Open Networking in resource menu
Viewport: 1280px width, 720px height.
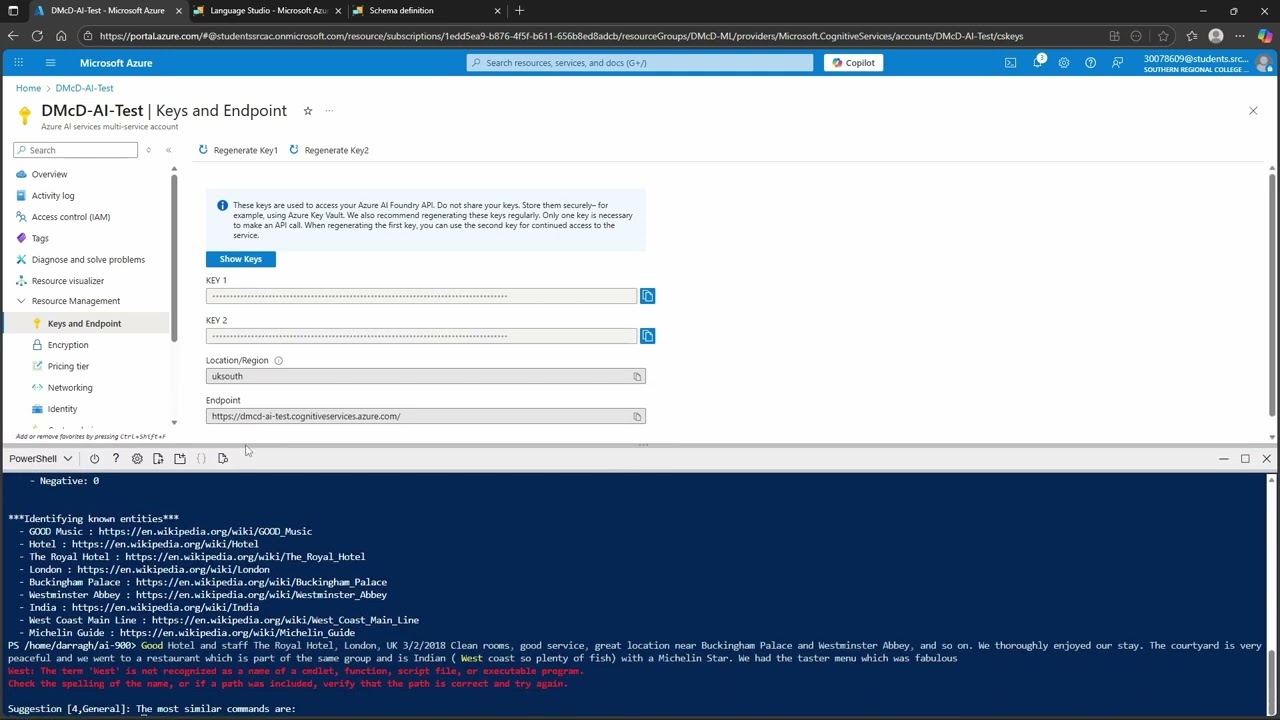click(x=70, y=388)
